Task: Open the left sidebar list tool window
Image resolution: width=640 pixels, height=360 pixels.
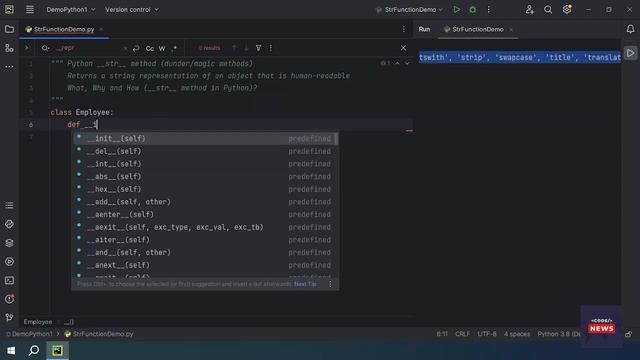Action: (x=9, y=205)
